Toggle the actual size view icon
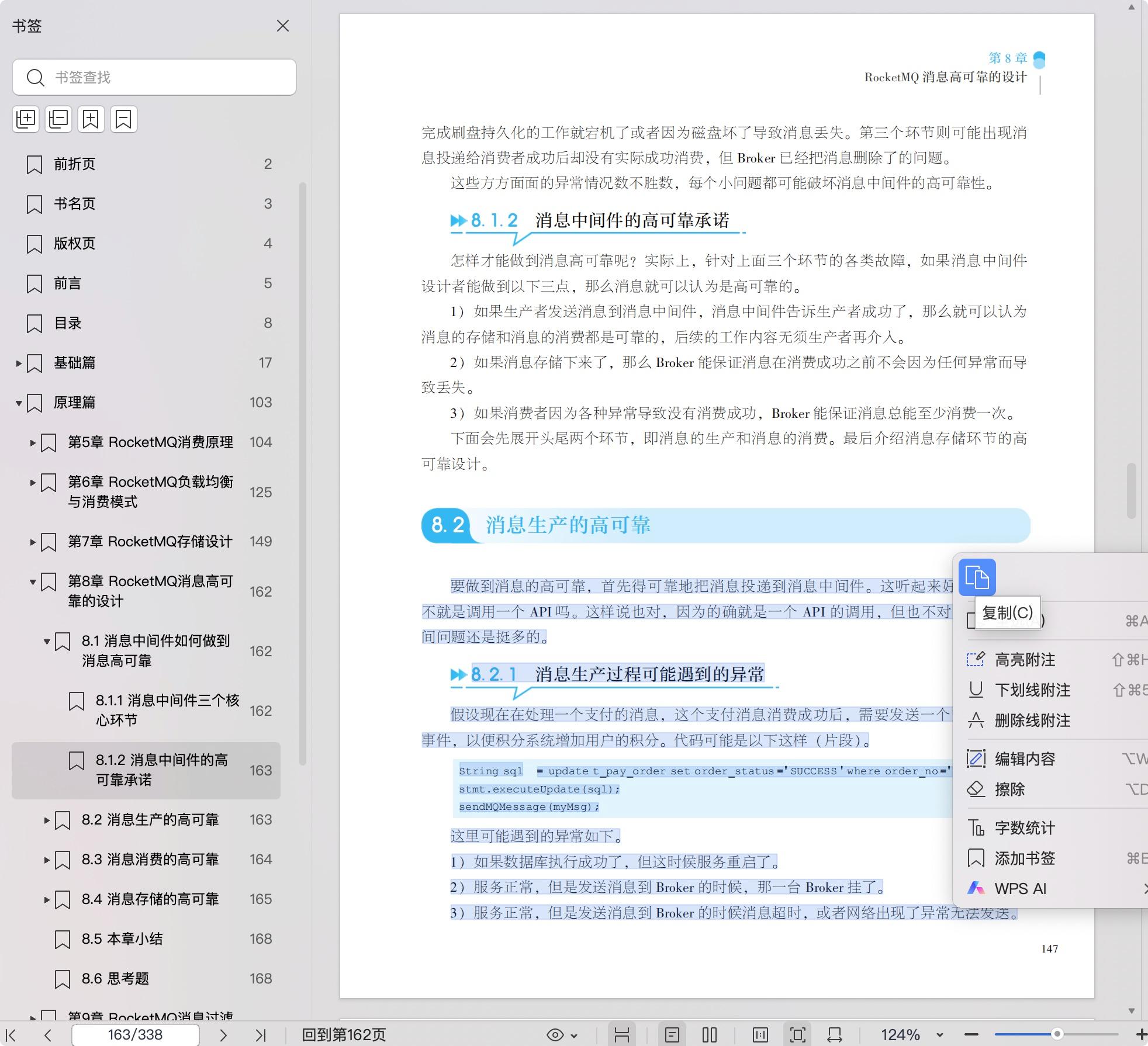The width and height of the screenshot is (1148, 1046). (x=760, y=1035)
